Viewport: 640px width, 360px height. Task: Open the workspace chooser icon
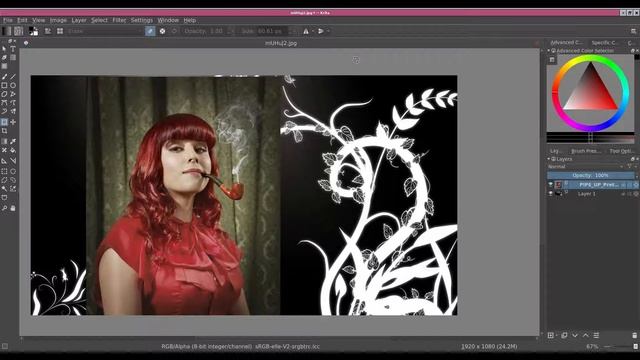coord(633,31)
